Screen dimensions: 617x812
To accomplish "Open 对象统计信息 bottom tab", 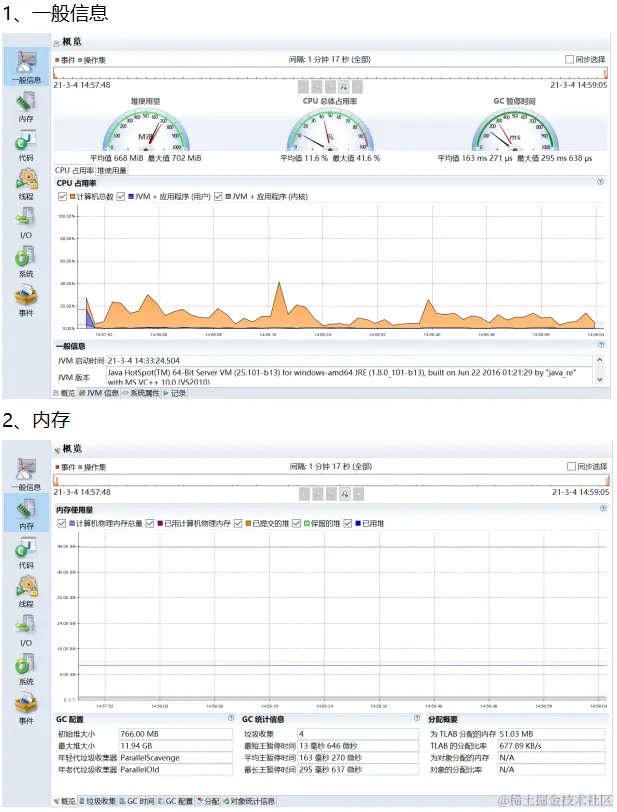I will pos(249,801).
